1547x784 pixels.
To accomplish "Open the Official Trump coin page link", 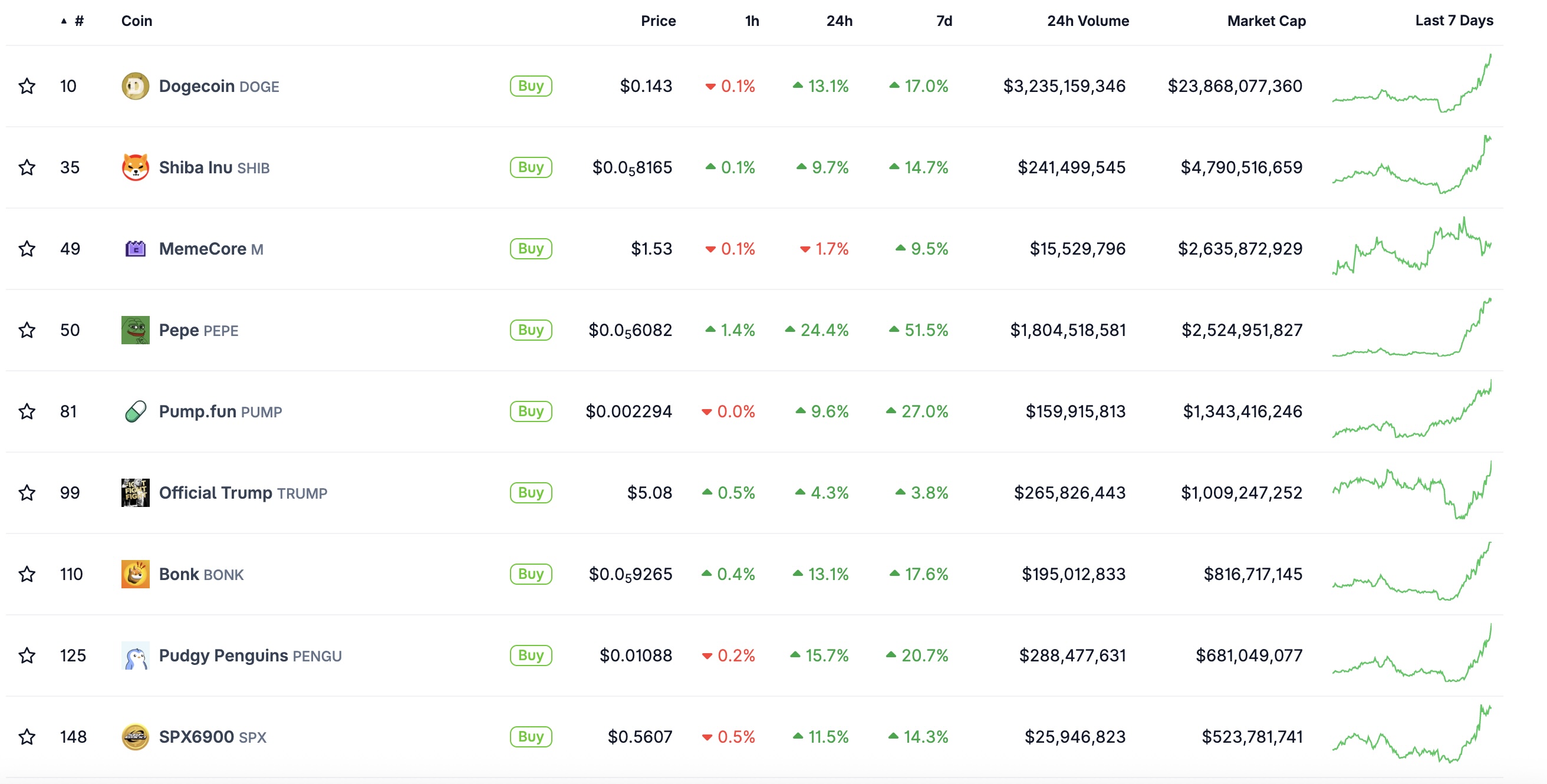I will click(x=216, y=493).
